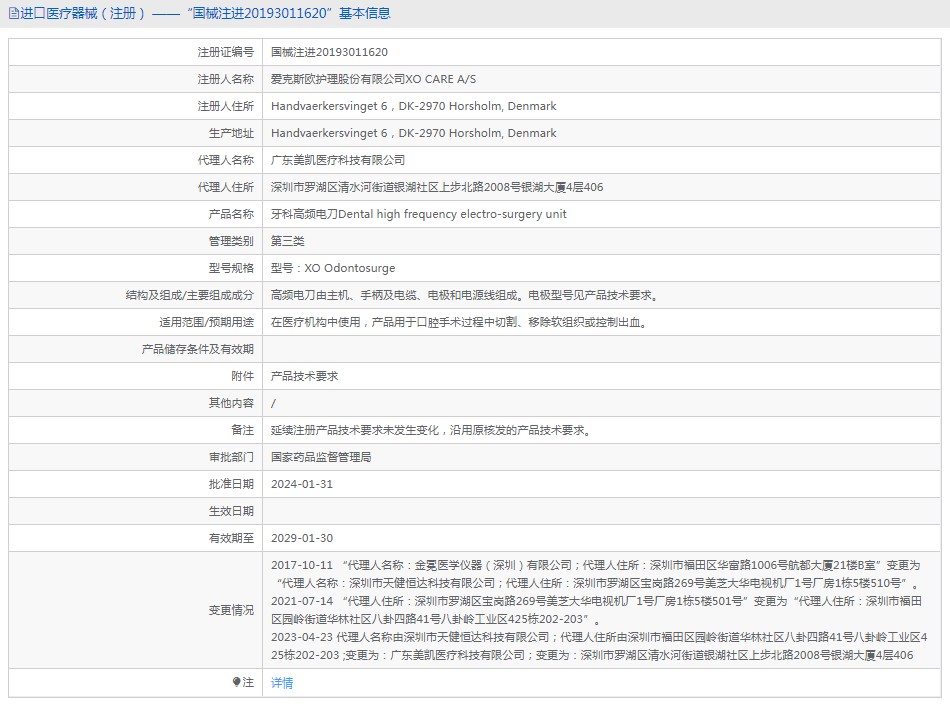The image size is (950, 704).
Task: Click the agent address in 深圳市罗湖区
Action: pyautogui.click(x=437, y=187)
